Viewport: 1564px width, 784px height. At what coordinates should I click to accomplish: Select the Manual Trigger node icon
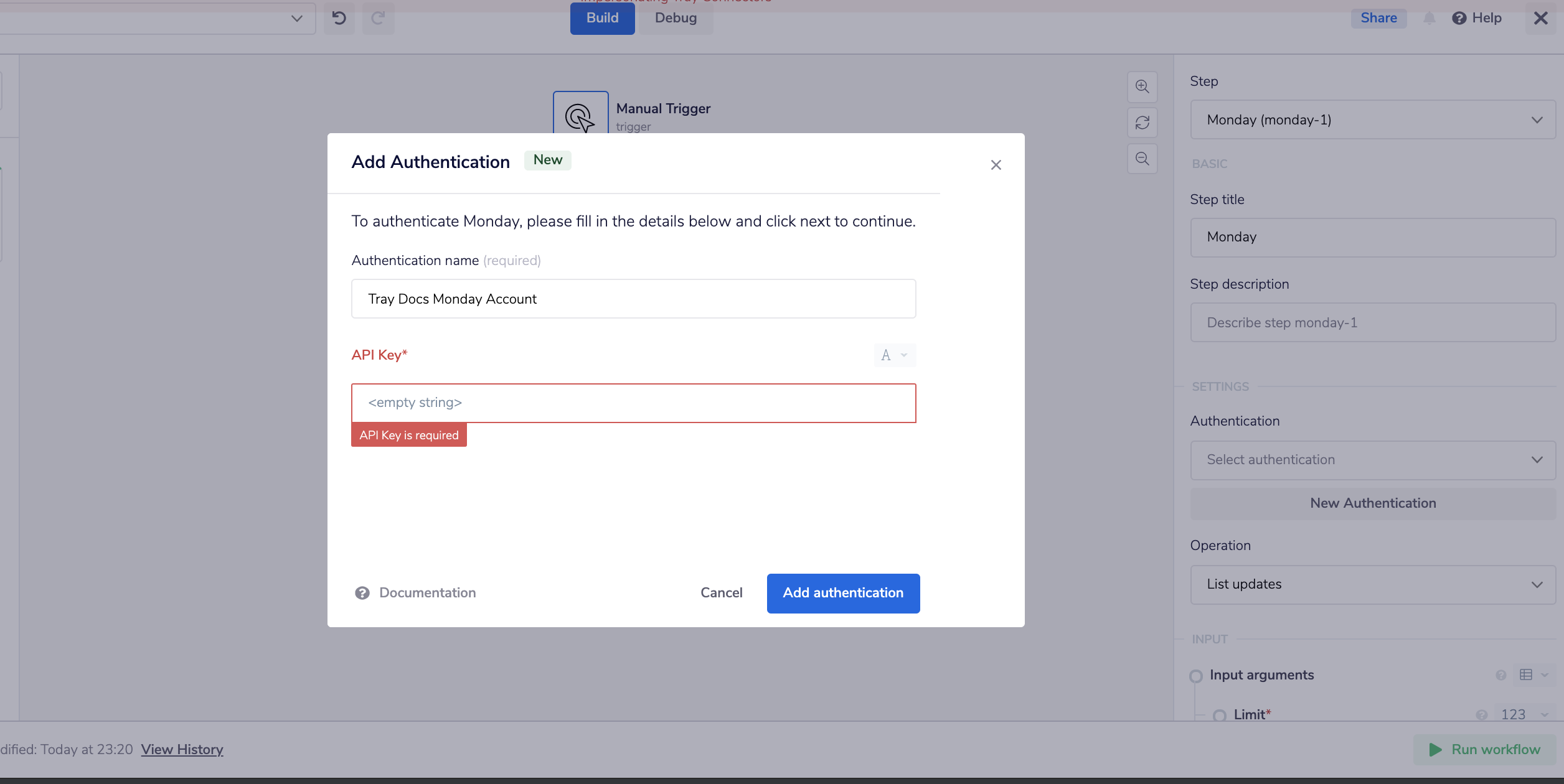pyautogui.click(x=580, y=117)
